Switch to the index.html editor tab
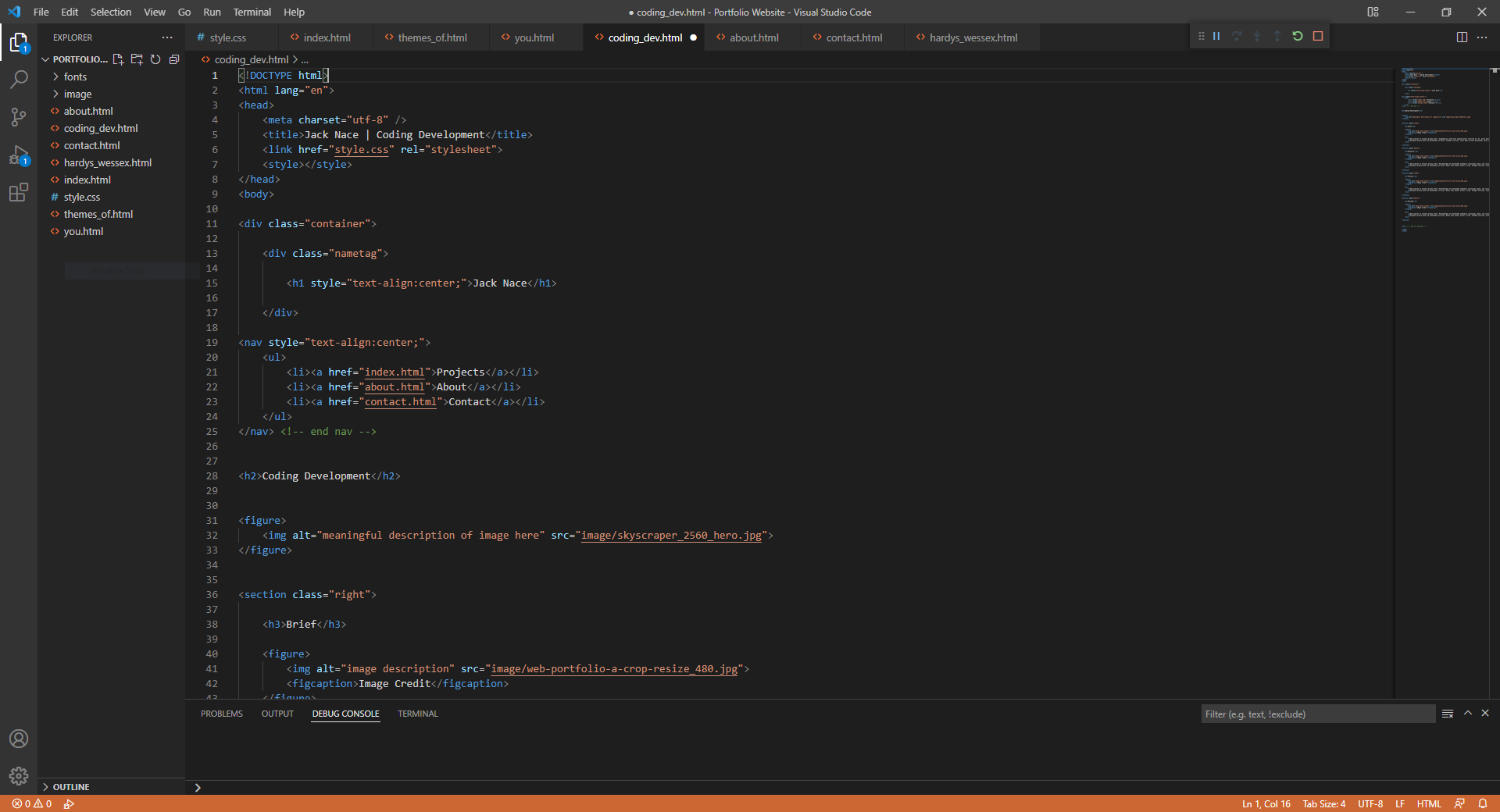The width and height of the screenshot is (1500, 812). (327, 37)
